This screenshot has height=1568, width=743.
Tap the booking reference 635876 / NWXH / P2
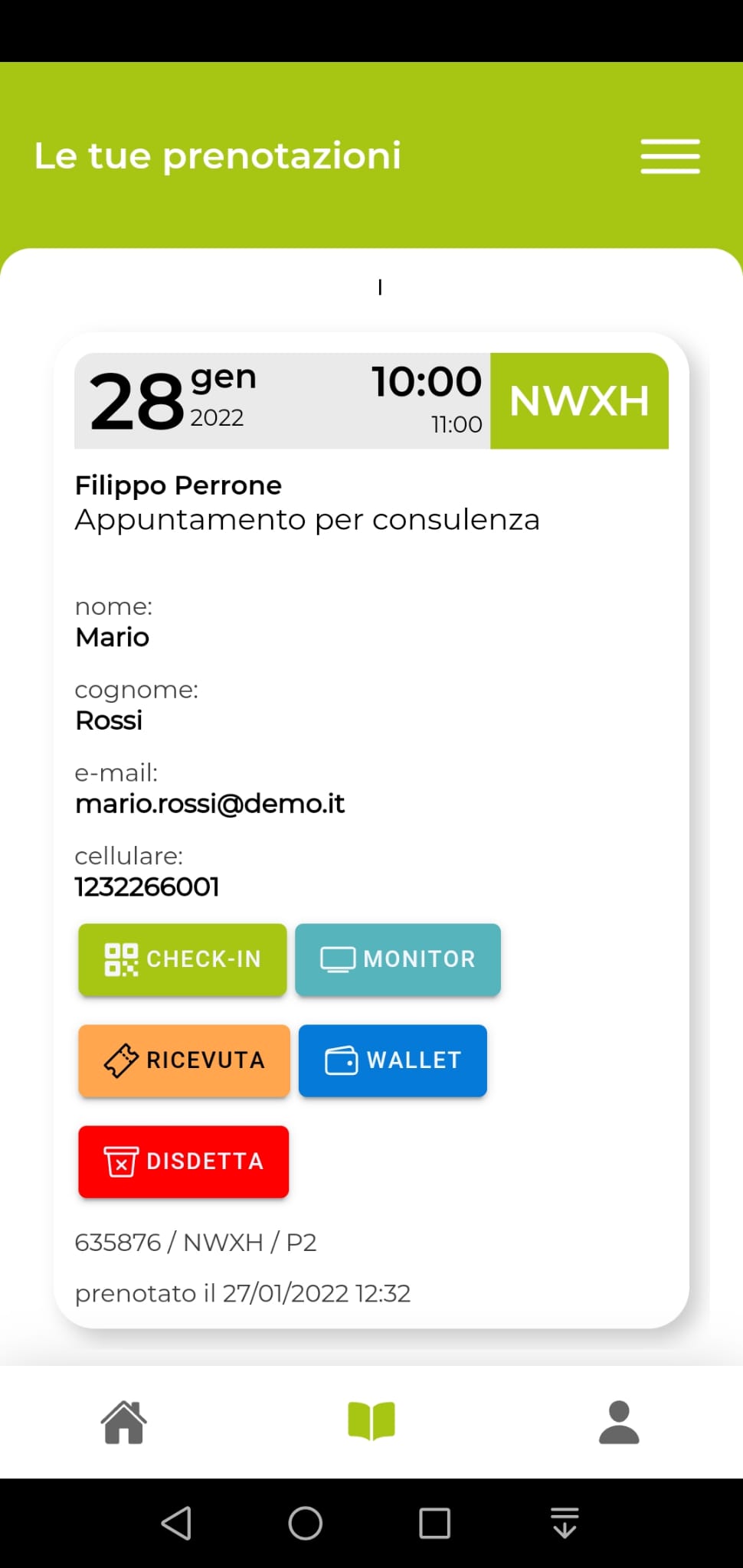click(195, 1242)
